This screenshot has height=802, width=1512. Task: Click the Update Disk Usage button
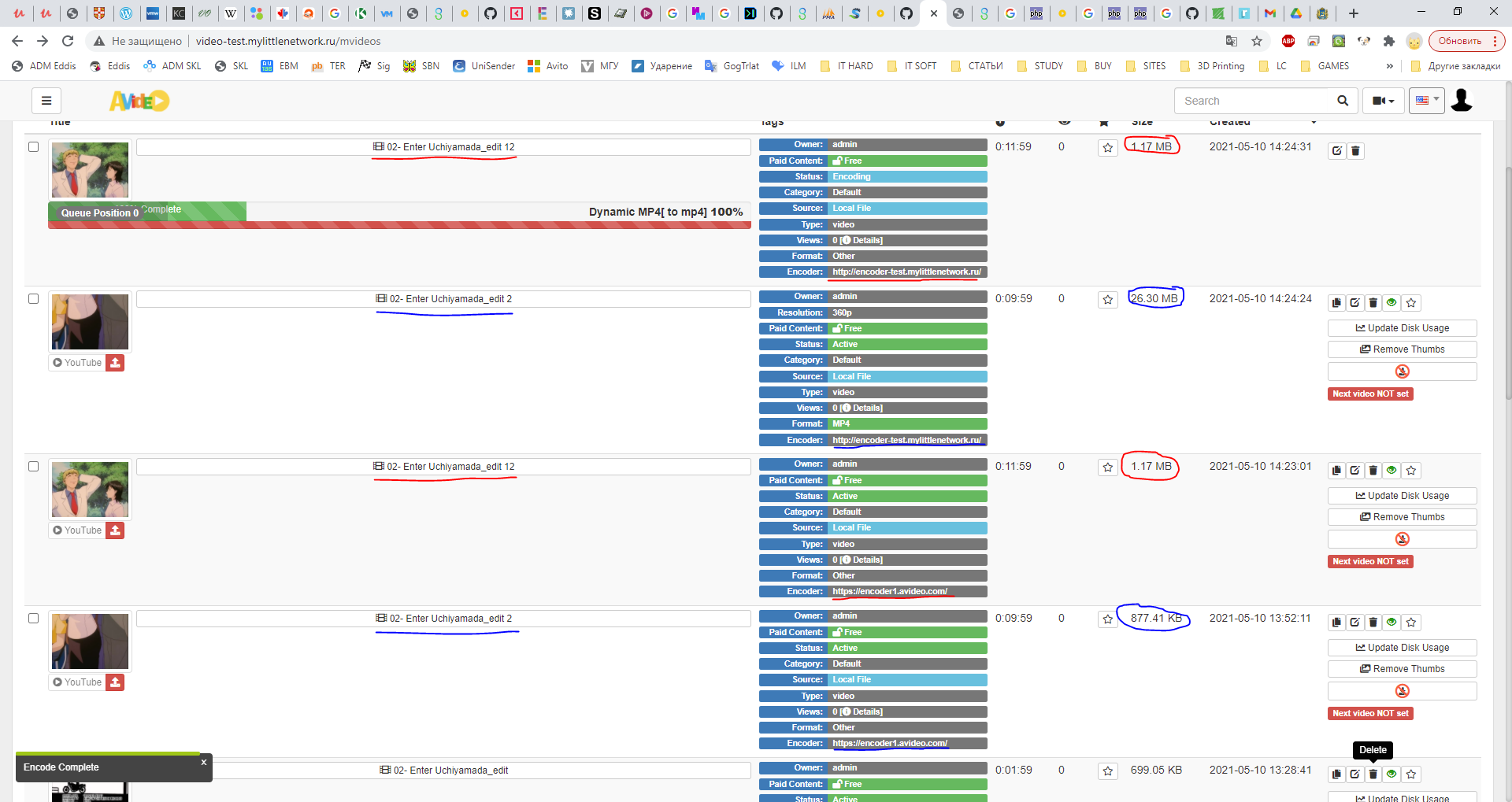(1402, 328)
